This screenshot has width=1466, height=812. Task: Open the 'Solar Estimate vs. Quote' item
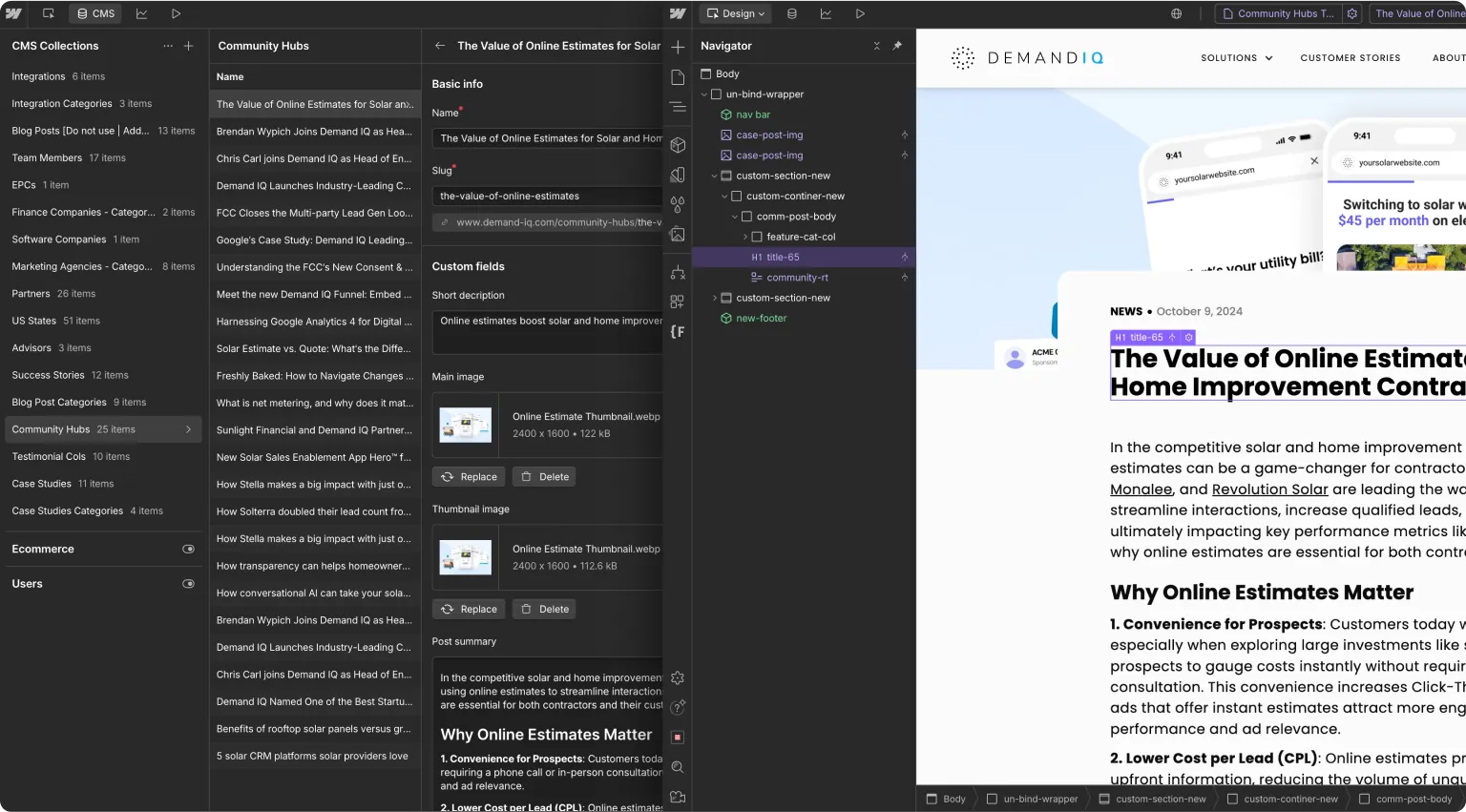pos(314,349)
